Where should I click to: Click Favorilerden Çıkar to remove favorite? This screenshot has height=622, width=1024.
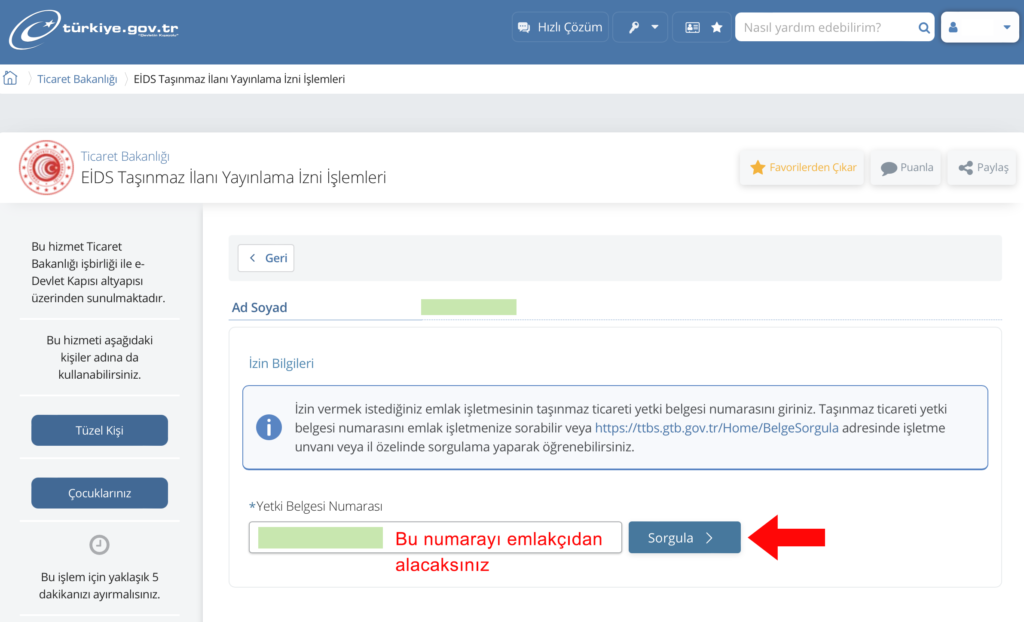coord(802,167)
